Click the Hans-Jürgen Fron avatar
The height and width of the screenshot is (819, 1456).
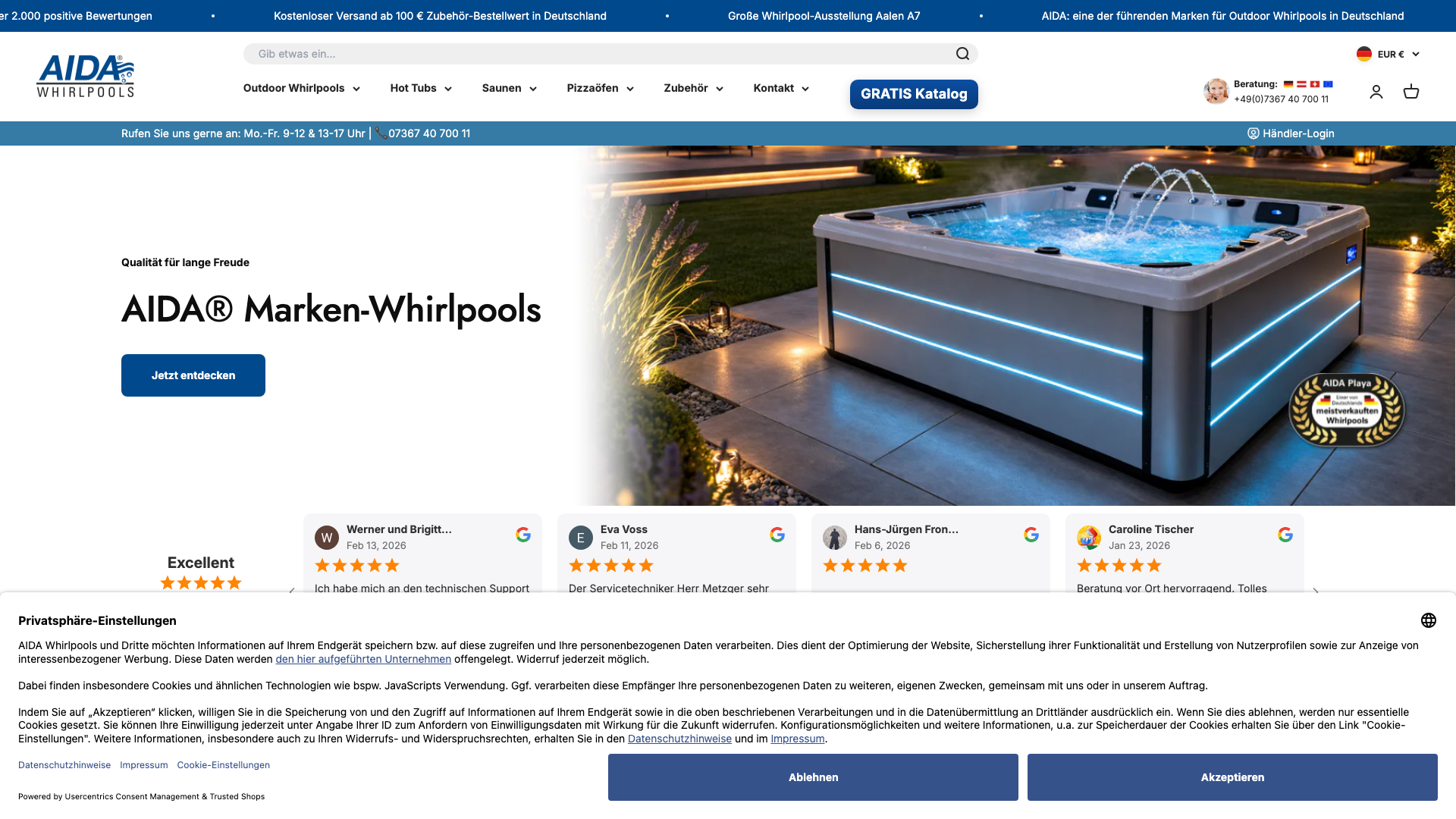(x=835, y=538)
